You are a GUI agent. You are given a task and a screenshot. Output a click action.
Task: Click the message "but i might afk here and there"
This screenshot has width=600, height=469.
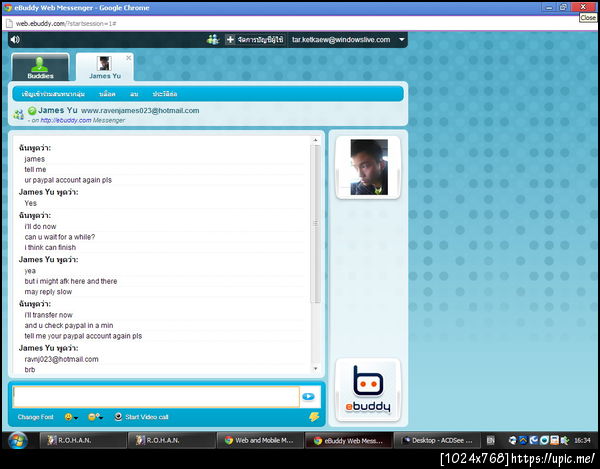point(71,281)
